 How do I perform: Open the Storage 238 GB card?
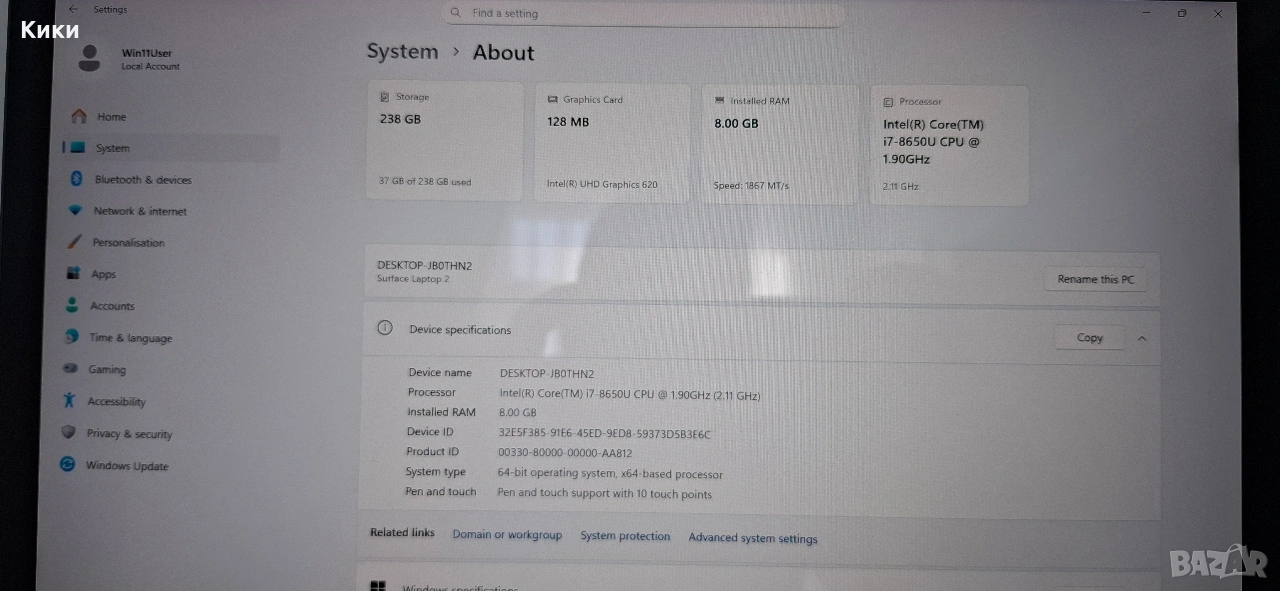446,141
